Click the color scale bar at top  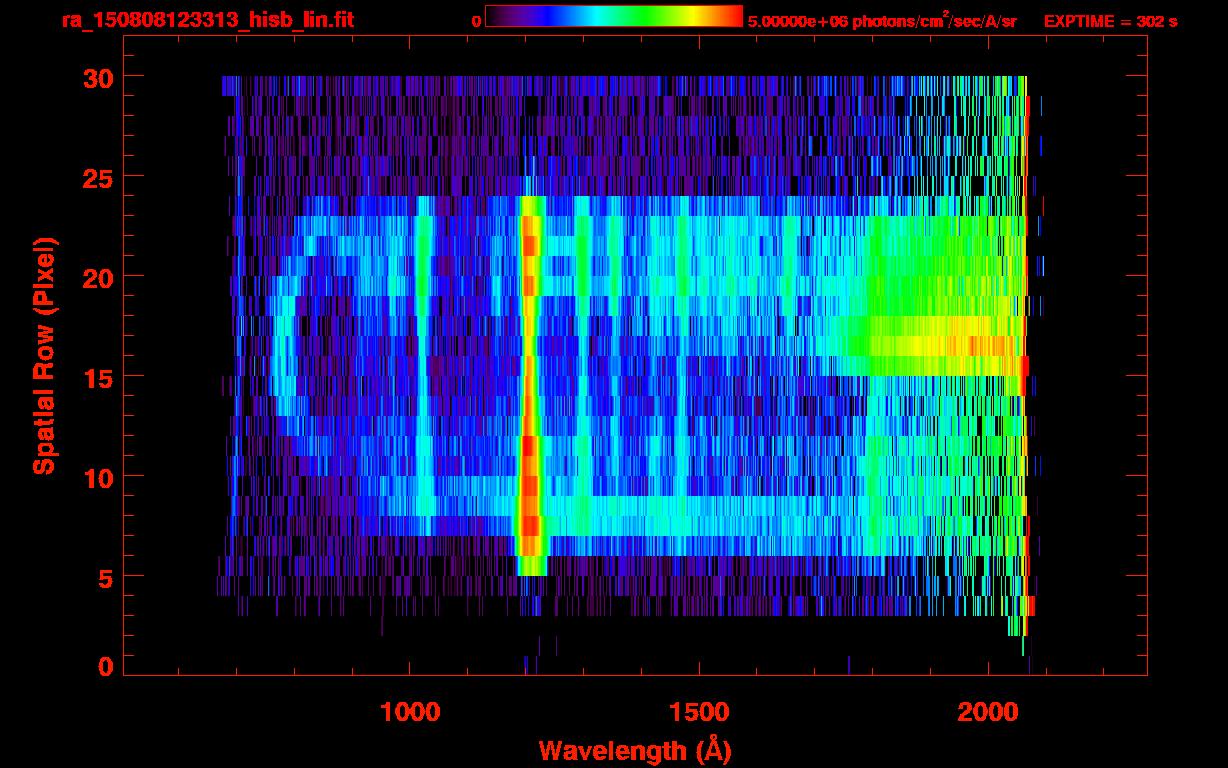[613, 16]
